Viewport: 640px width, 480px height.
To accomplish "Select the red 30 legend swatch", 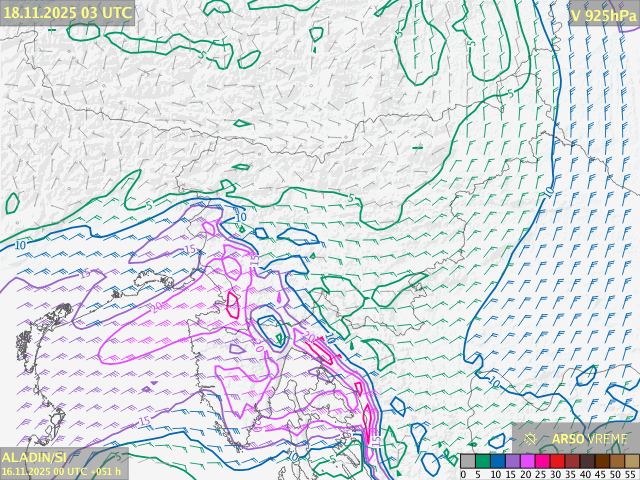I will click(x=557, y=461).
